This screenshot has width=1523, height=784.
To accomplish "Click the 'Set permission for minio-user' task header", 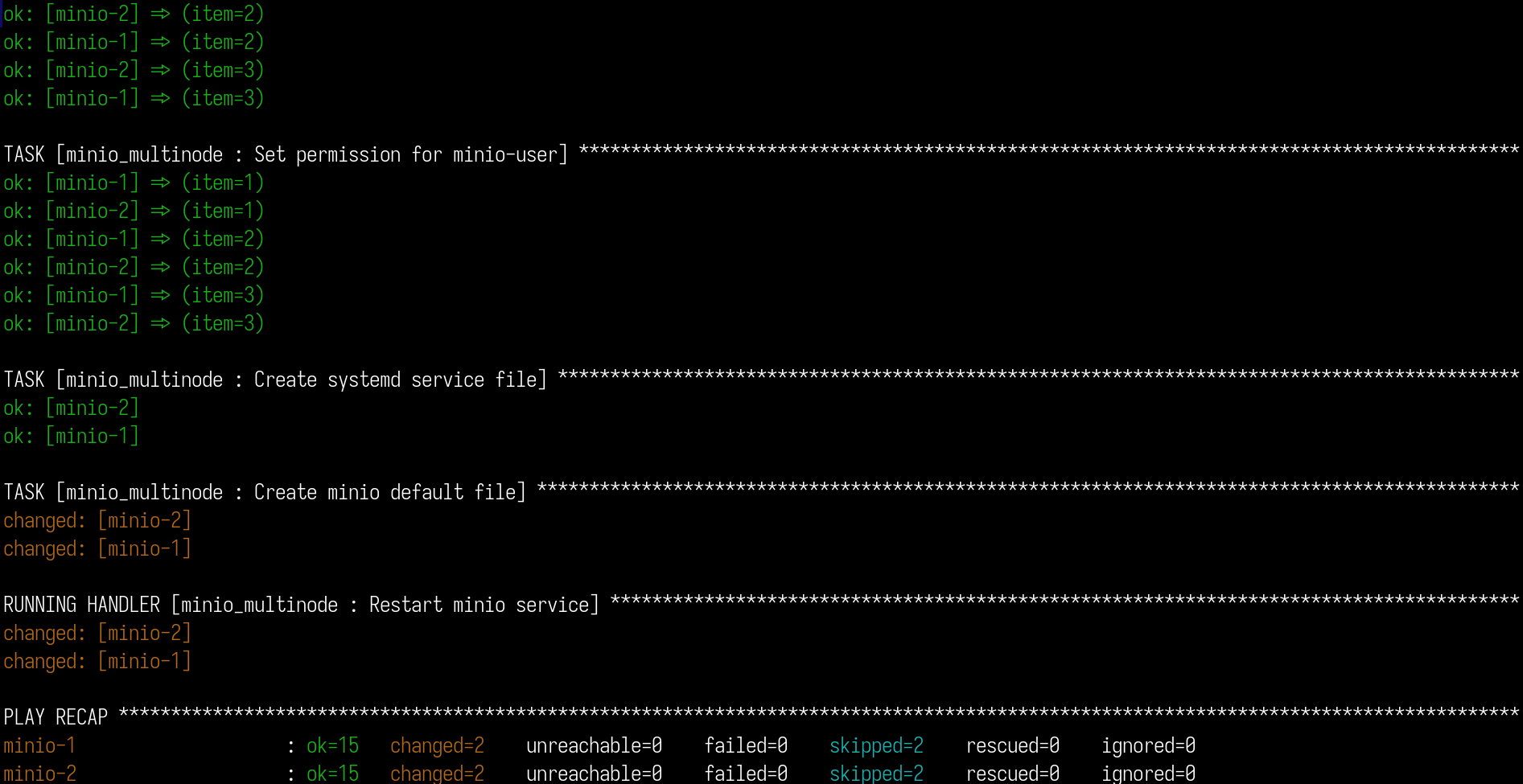I will point(286,154).
